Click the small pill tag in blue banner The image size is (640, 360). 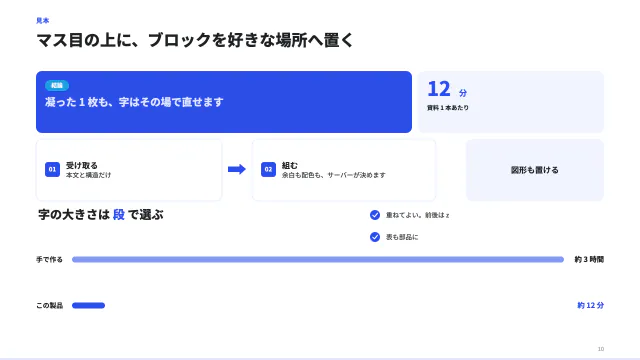57,85
